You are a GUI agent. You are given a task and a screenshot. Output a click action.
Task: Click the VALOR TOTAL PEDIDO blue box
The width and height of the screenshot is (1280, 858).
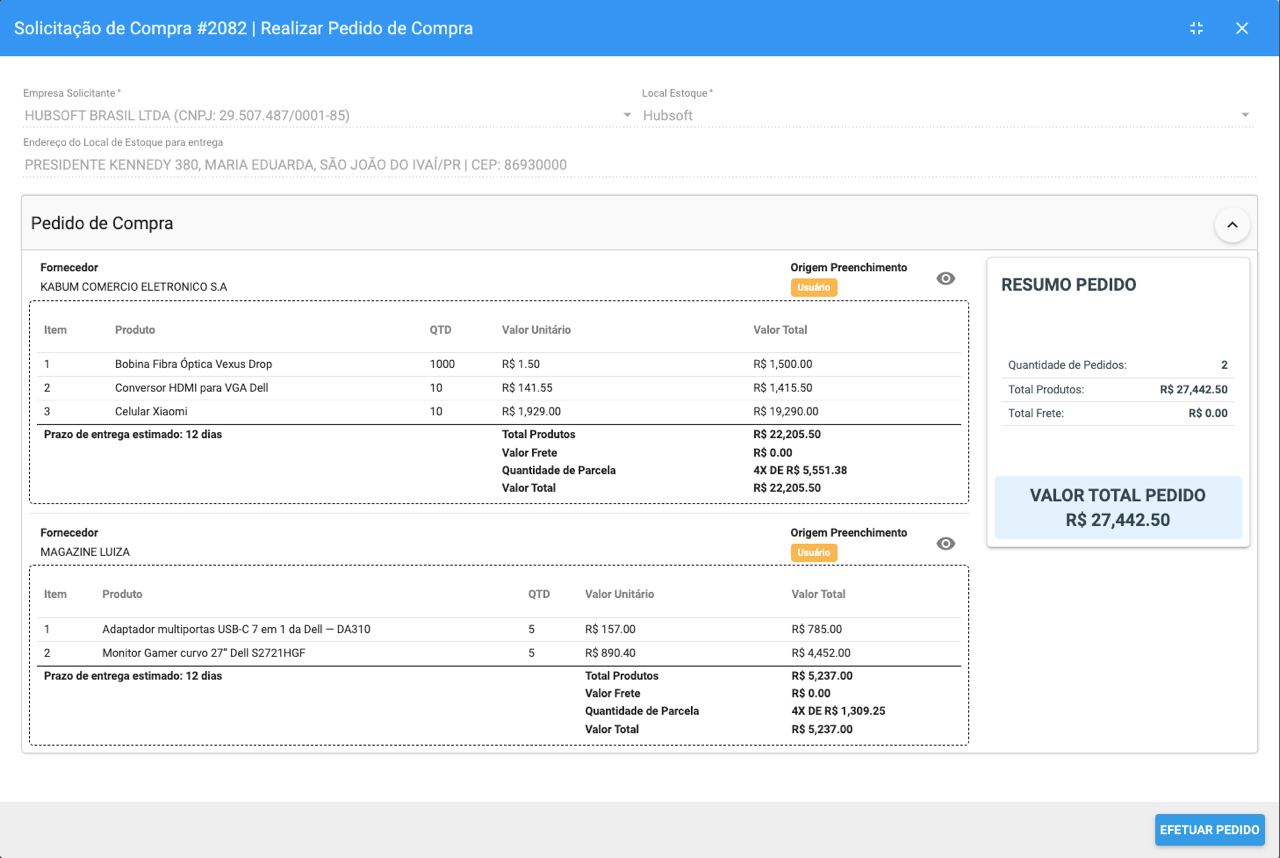click(x=1117, y=507)
